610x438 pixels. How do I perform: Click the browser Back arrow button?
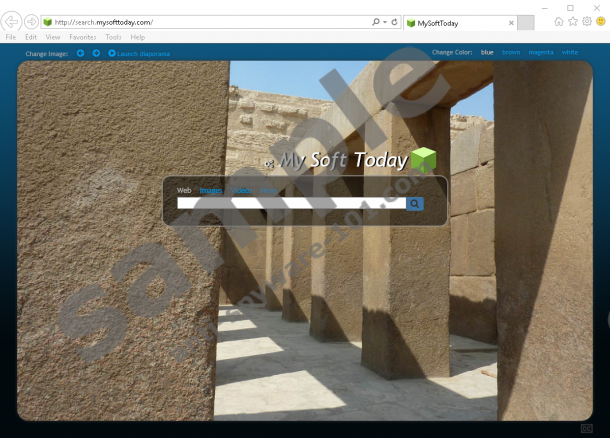coord(12,21)
